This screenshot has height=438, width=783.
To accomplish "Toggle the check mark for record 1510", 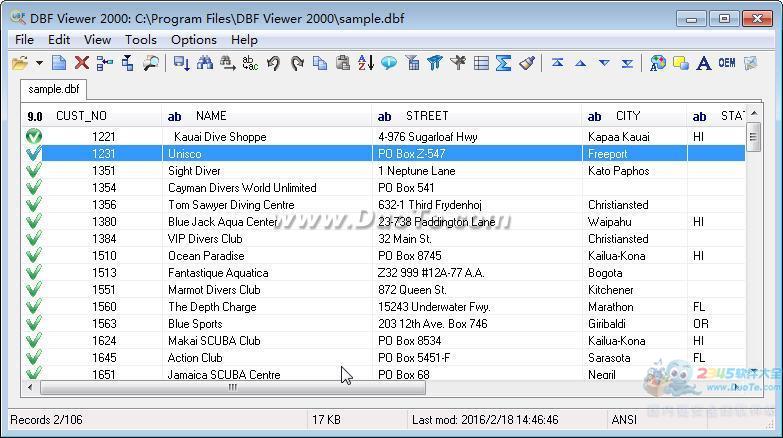I will 33,255.
